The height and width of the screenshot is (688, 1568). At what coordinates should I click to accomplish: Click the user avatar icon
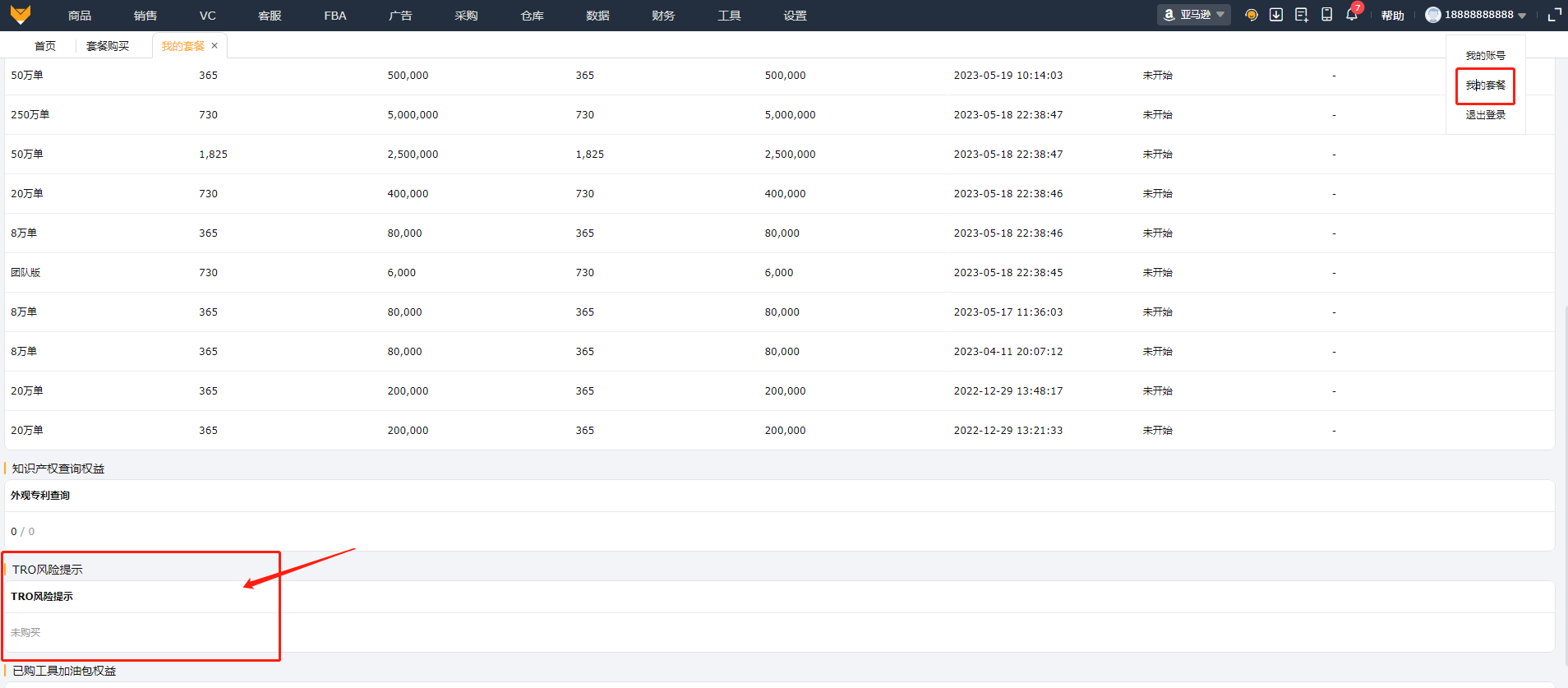tap(1433, 15)
